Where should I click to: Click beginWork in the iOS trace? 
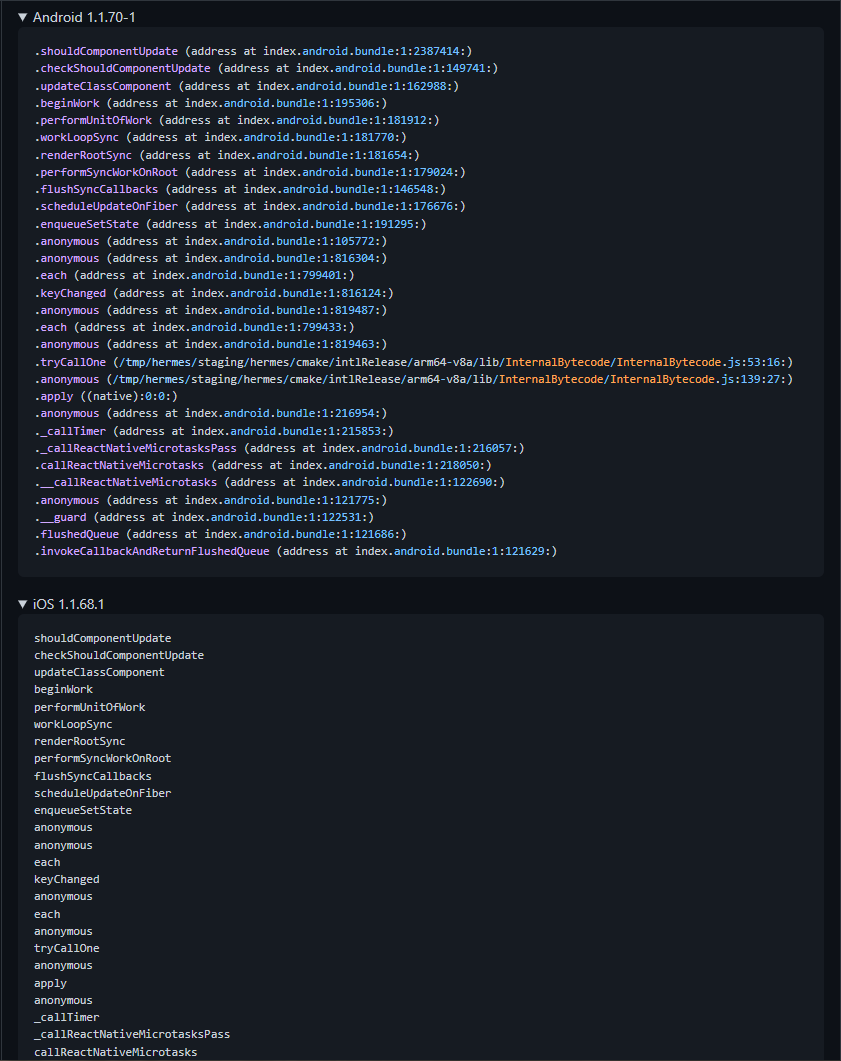point(64,690)
